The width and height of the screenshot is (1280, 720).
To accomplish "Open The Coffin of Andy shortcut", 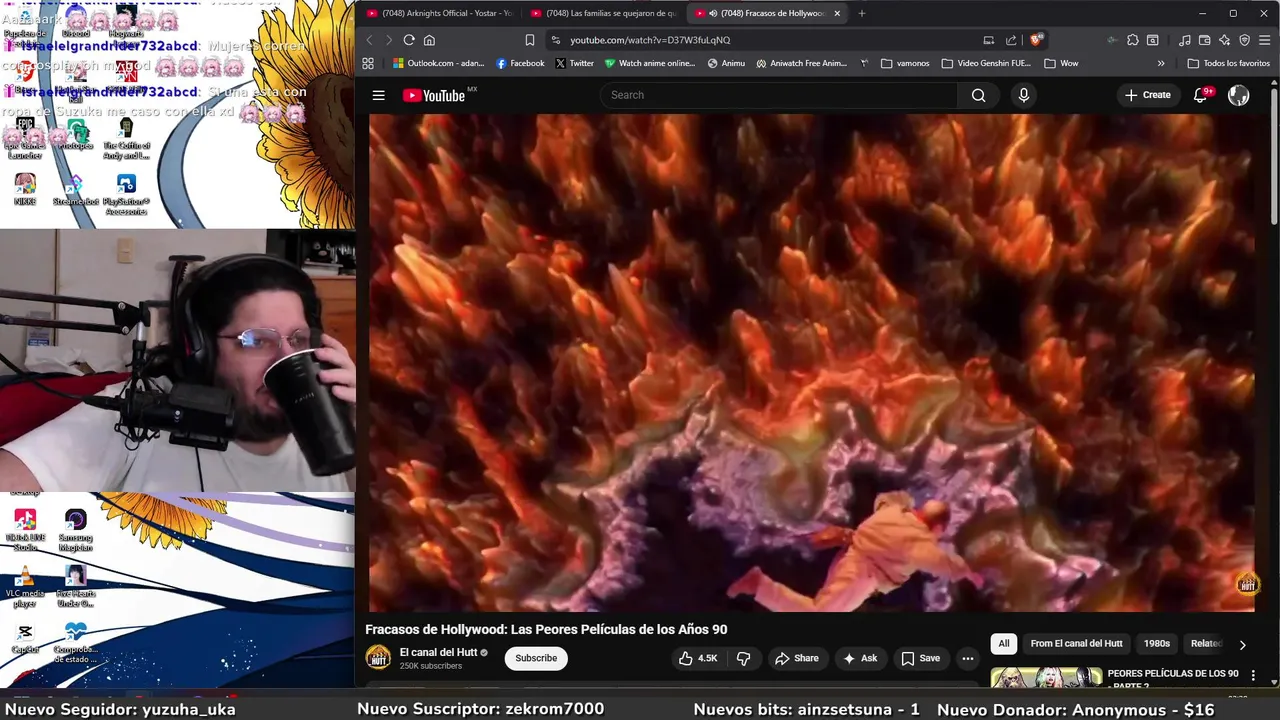I will tap(126, 139).
